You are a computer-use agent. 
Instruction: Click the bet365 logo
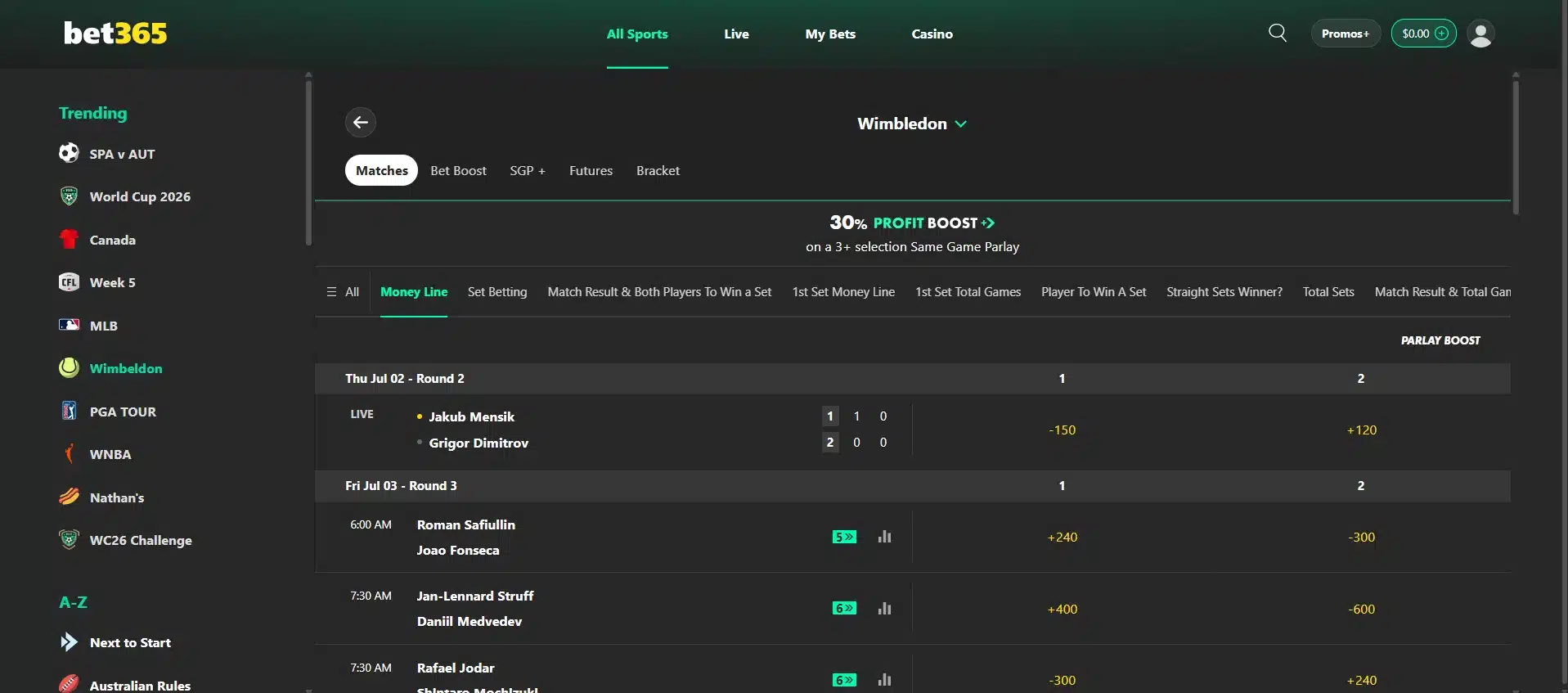115,33
